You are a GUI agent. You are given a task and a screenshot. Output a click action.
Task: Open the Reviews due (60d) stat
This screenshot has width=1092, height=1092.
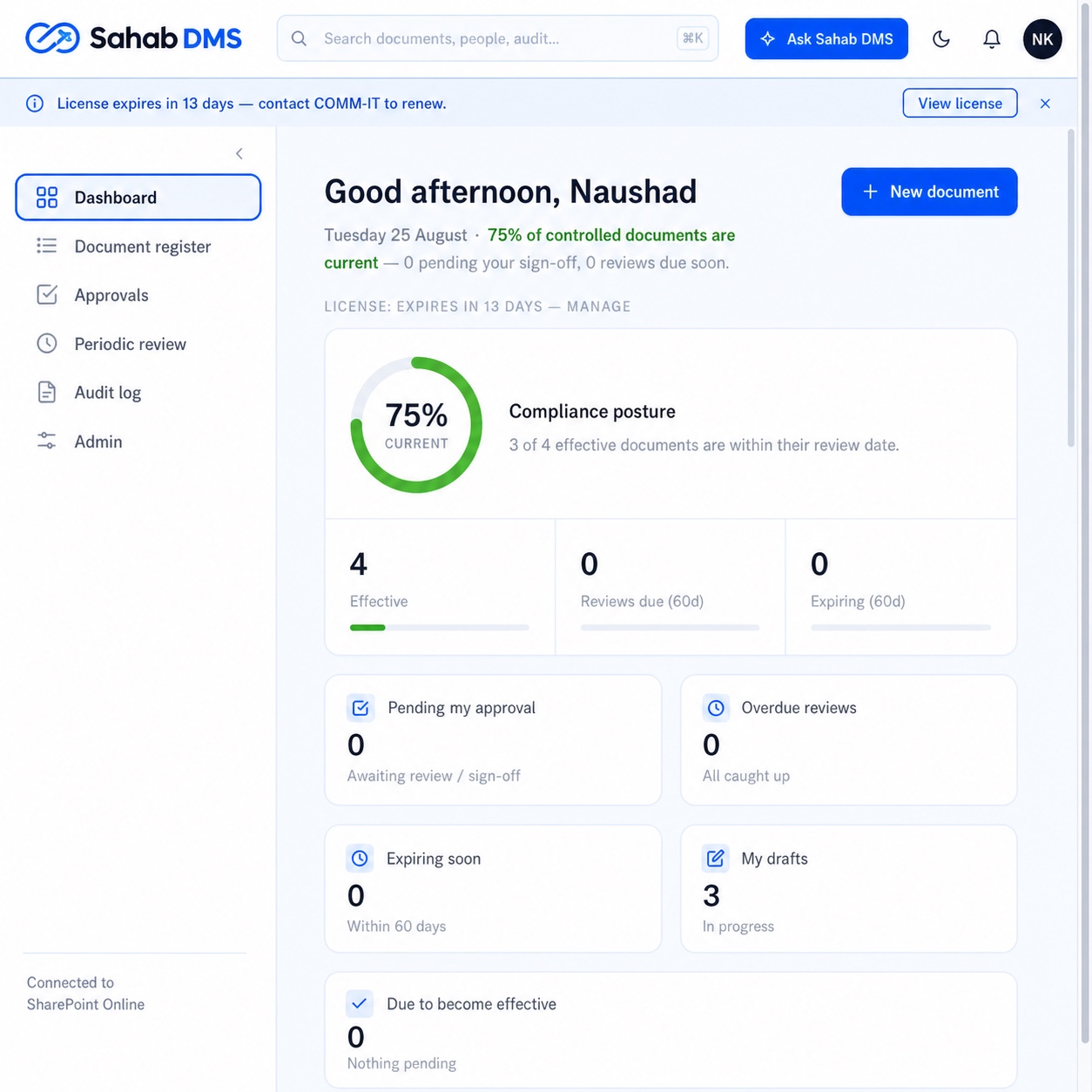[671, 587]
